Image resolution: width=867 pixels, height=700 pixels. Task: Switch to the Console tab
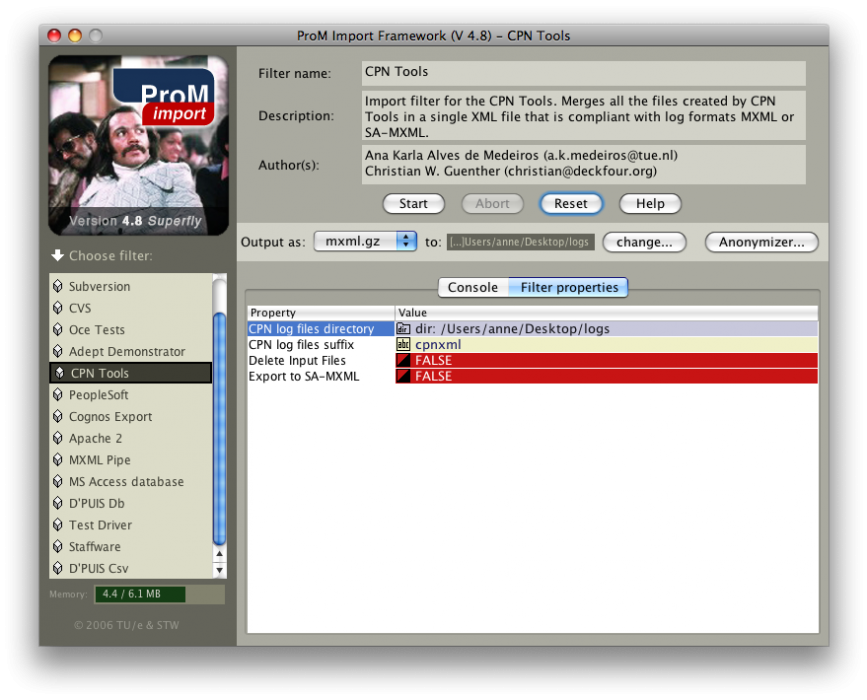[472, 288]
